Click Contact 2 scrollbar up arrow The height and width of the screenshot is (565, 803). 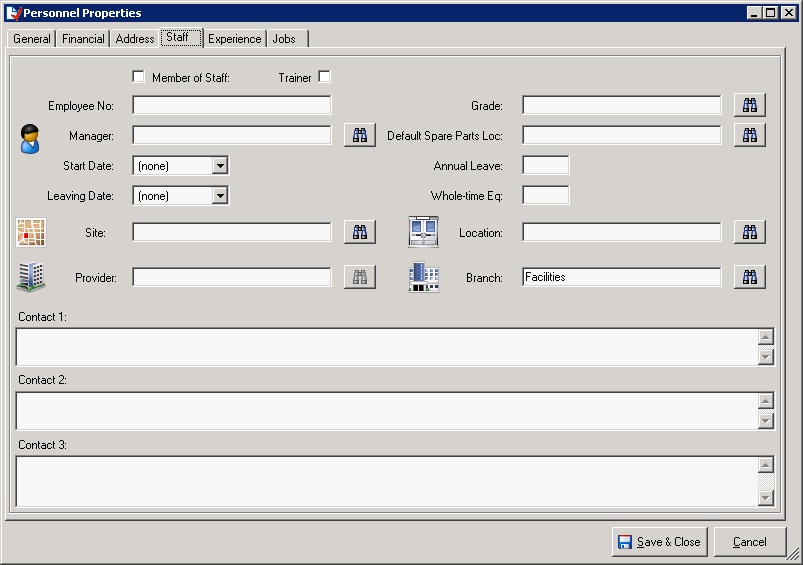click(766, 401)
